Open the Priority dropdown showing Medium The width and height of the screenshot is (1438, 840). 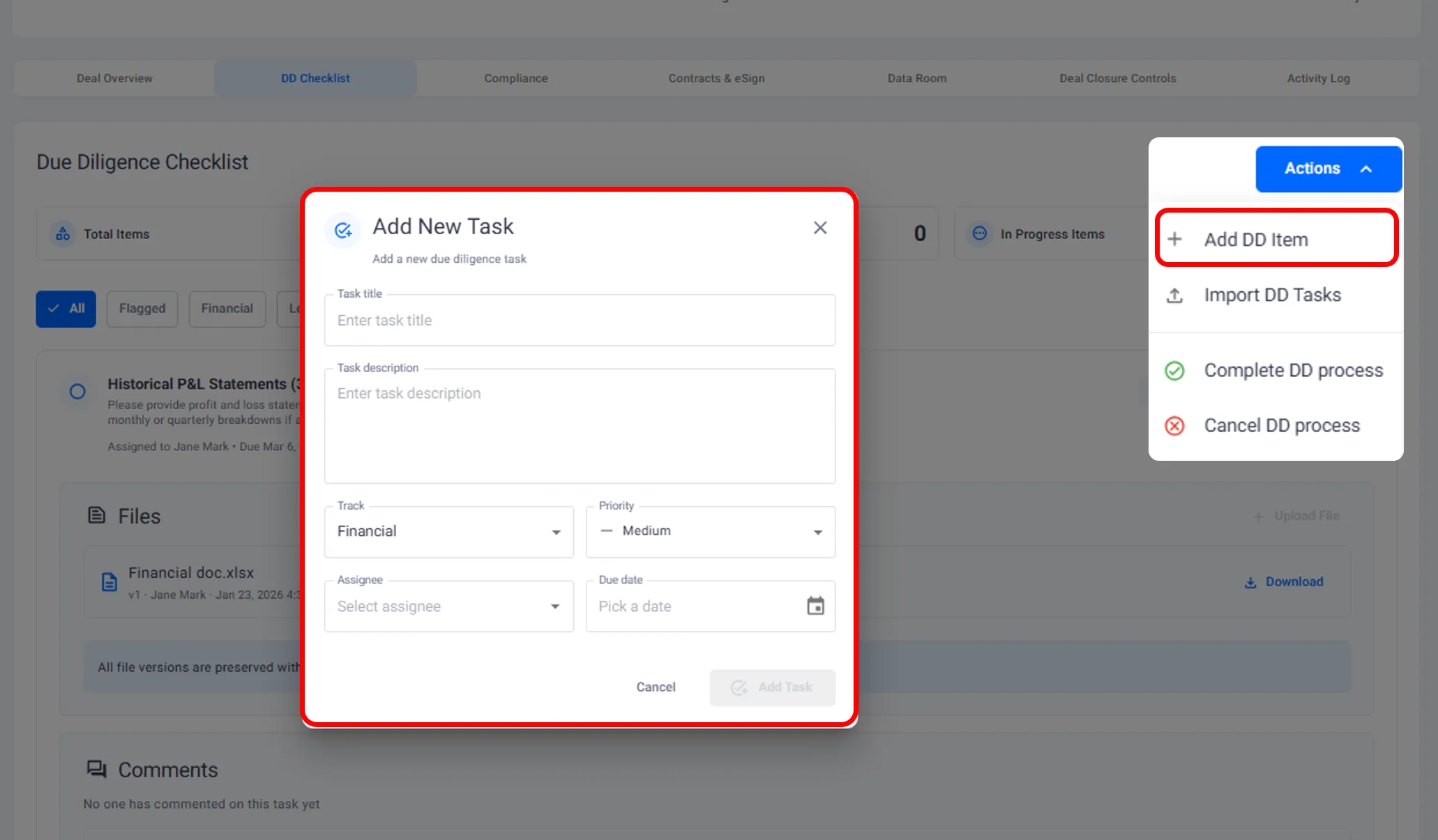point(710,532)
